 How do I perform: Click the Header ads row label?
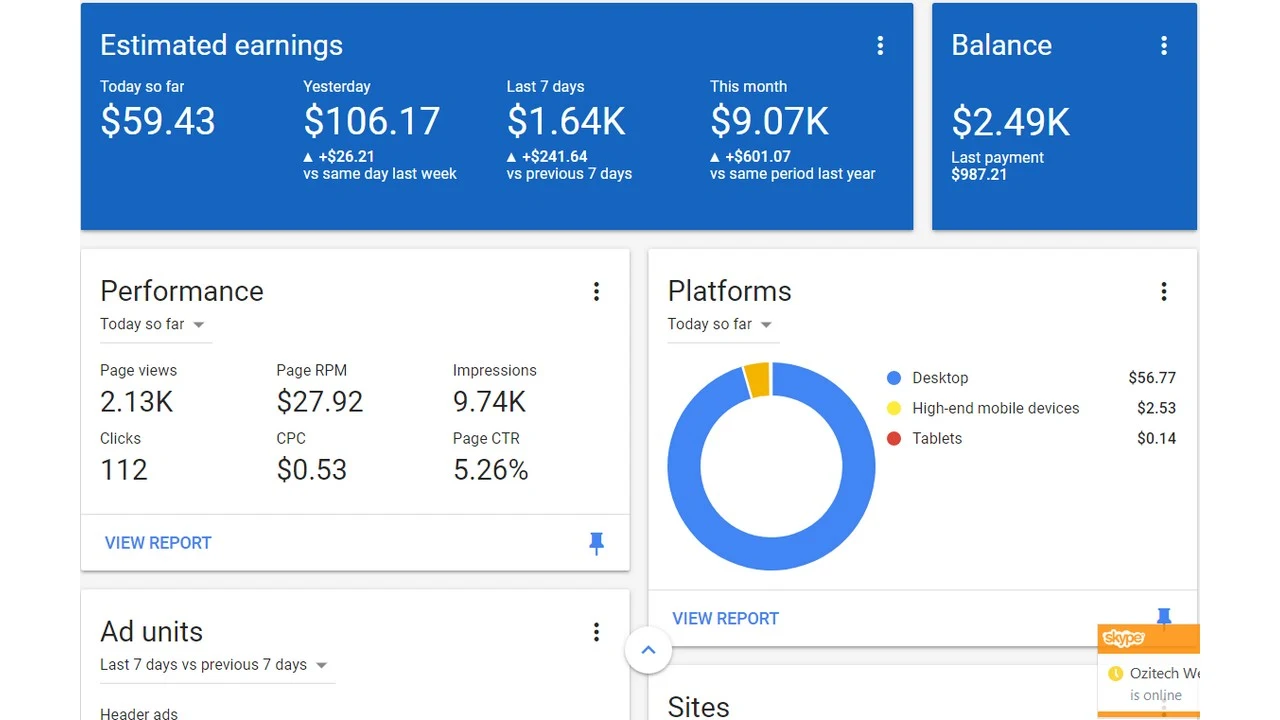tap(139, 713)
